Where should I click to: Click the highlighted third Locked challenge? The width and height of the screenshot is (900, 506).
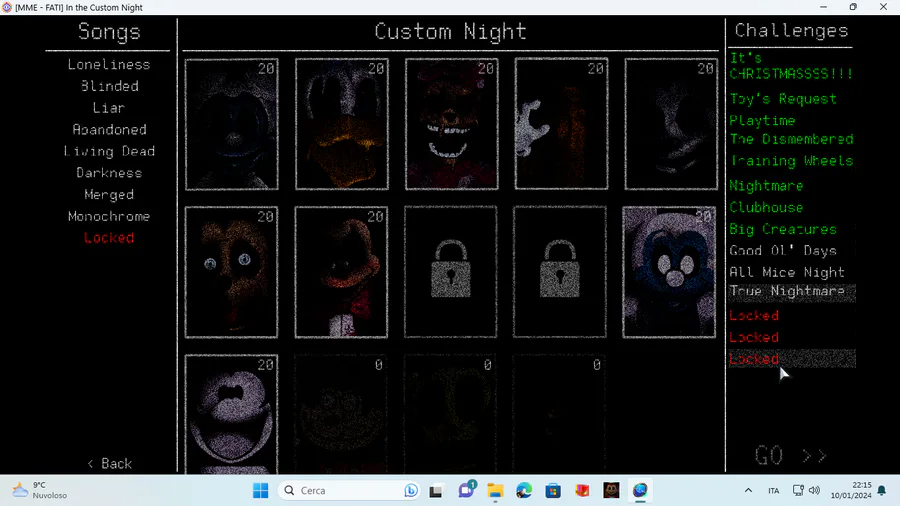(792, 359)
